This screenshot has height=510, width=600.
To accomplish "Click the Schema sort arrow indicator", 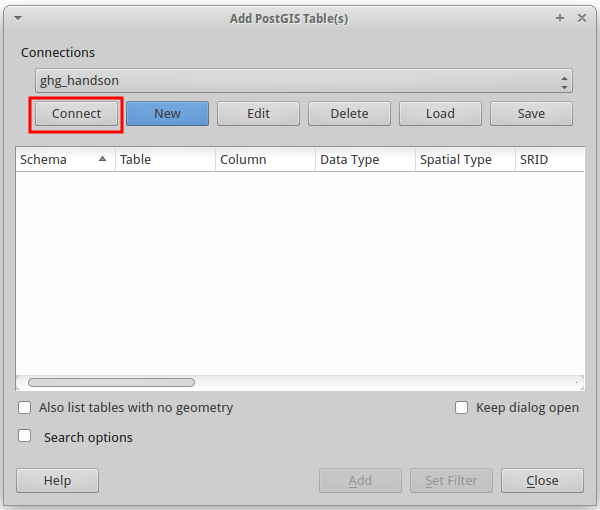I will coord(102,159).
